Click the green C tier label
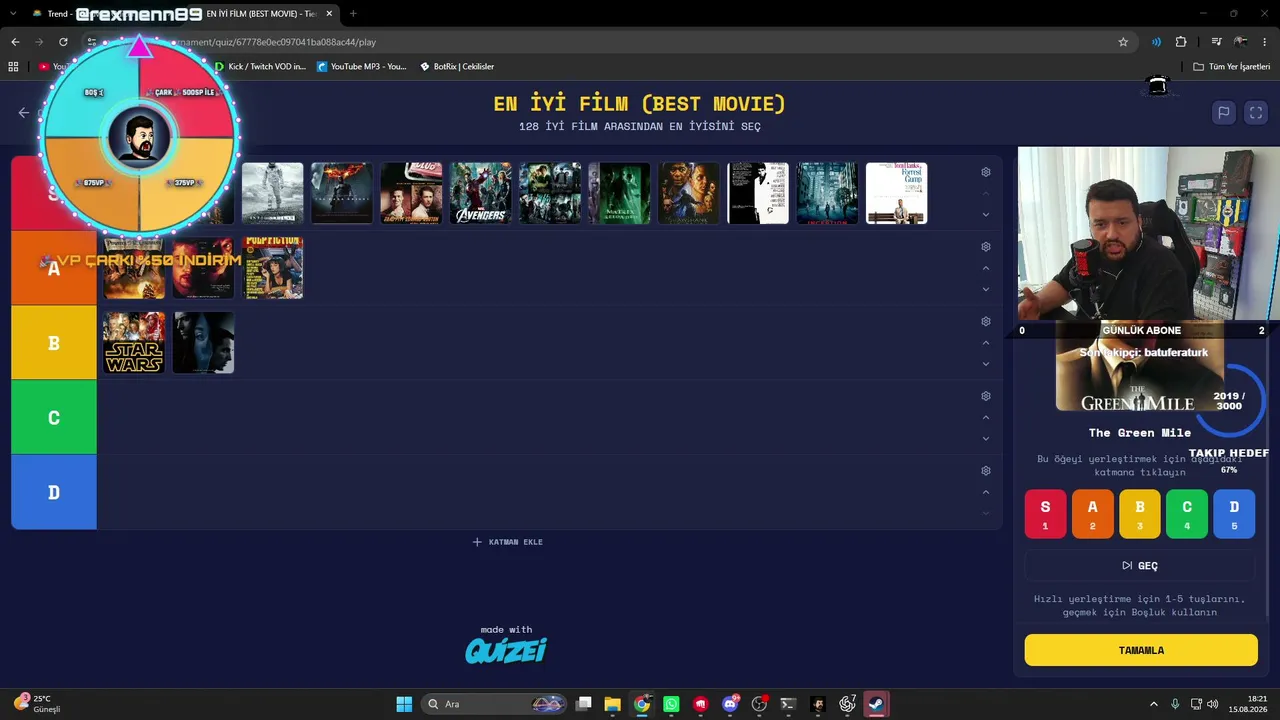Viewport: 1280px width, 720px height. (x=54, y=418)
